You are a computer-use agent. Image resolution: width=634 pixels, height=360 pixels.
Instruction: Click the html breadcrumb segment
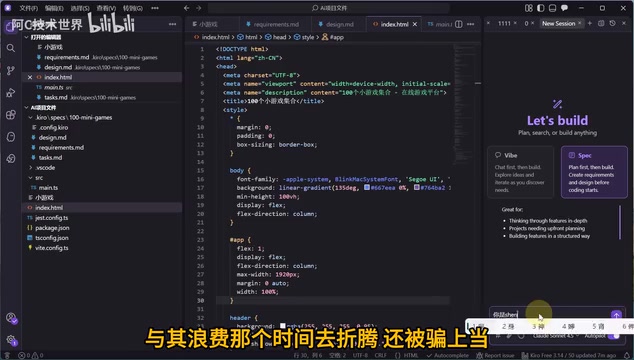pyautogui.click(x=247, y=37)
